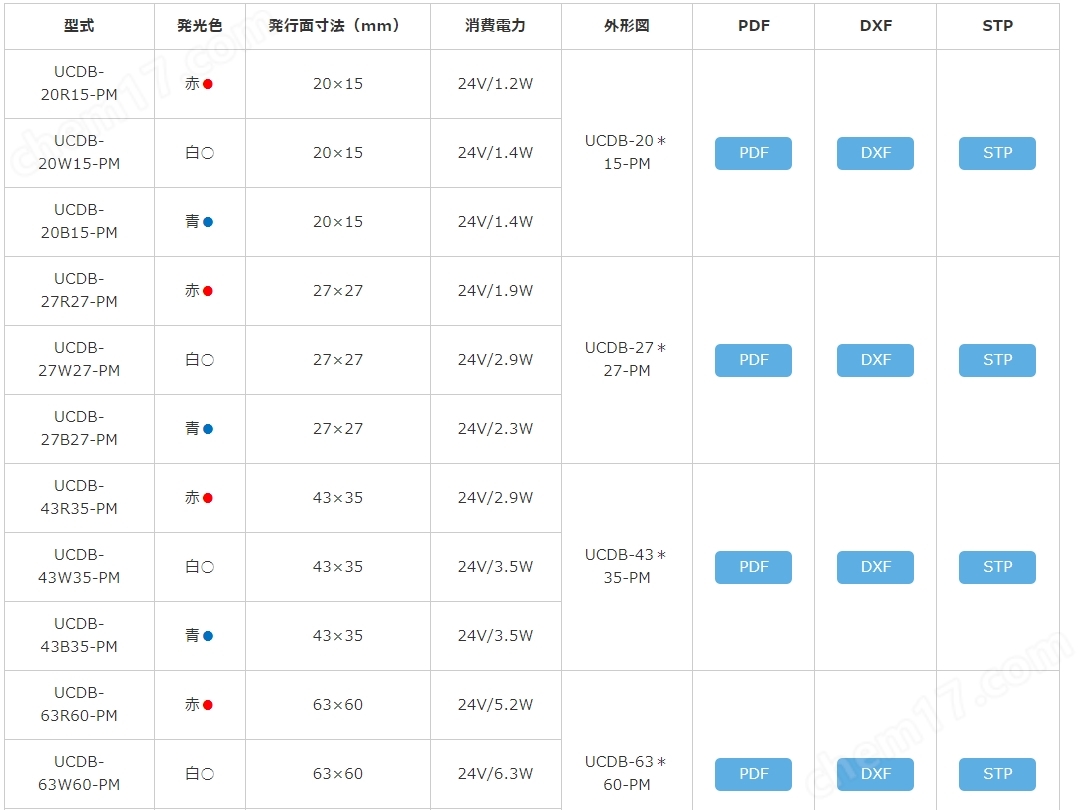Download STP for UCDB-20*15-PM
The width and height of the screenshot is (1086, 810).
coord(997,153)
